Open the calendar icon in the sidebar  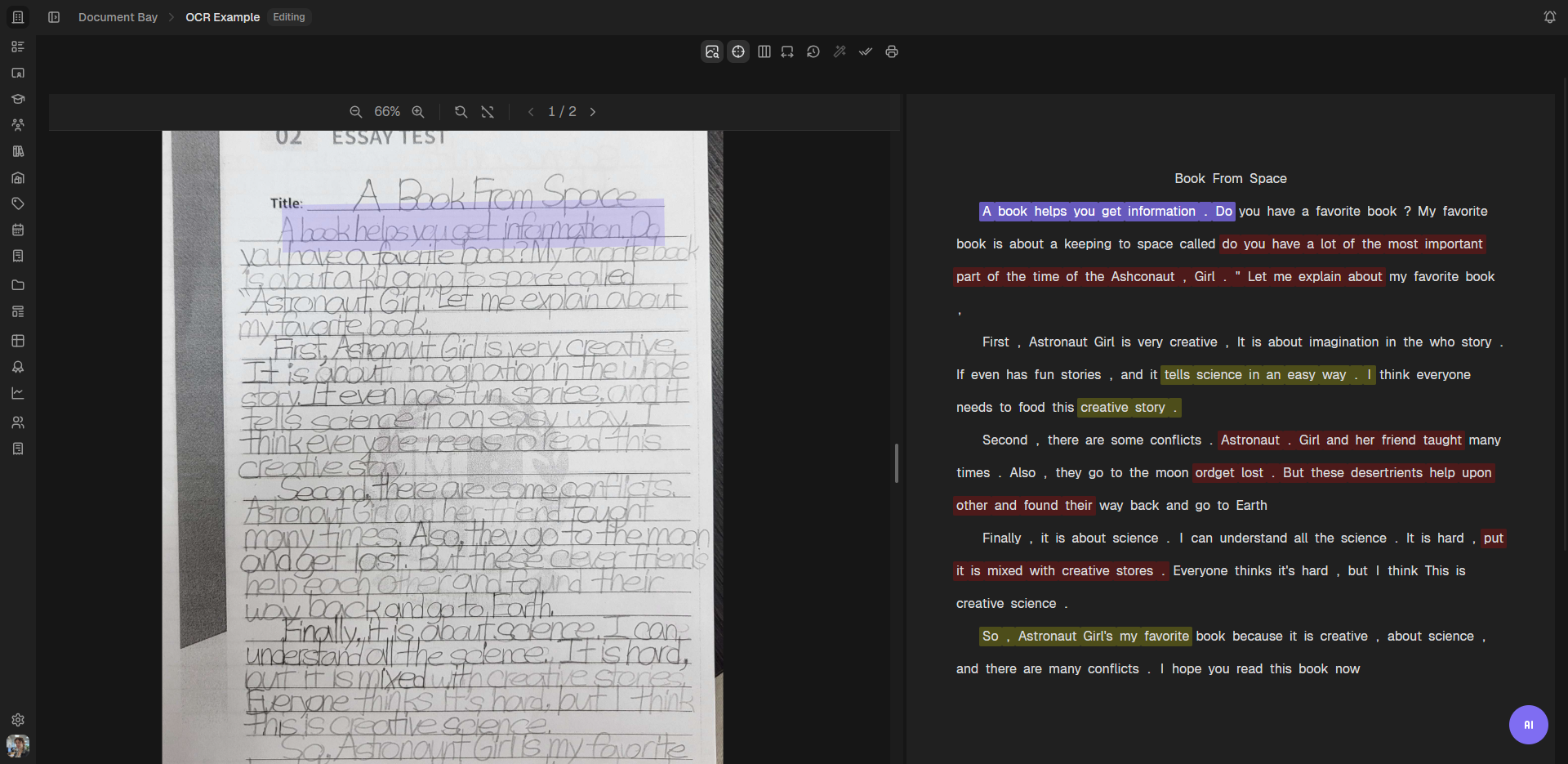coord(18,230)
